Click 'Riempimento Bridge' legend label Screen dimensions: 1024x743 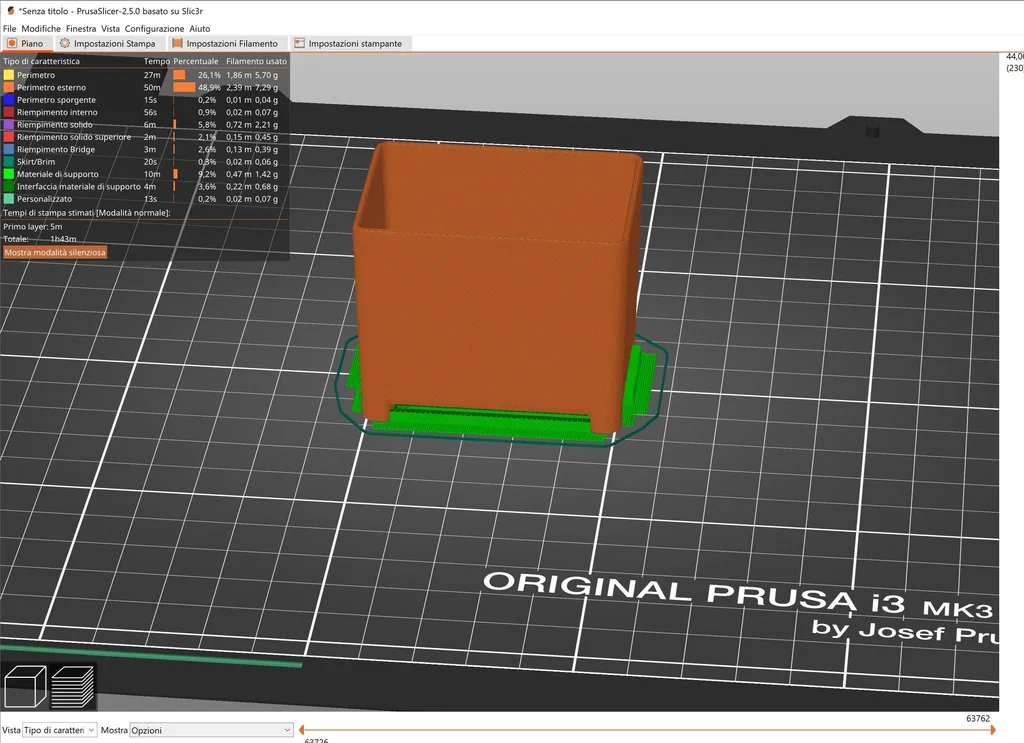56,150
